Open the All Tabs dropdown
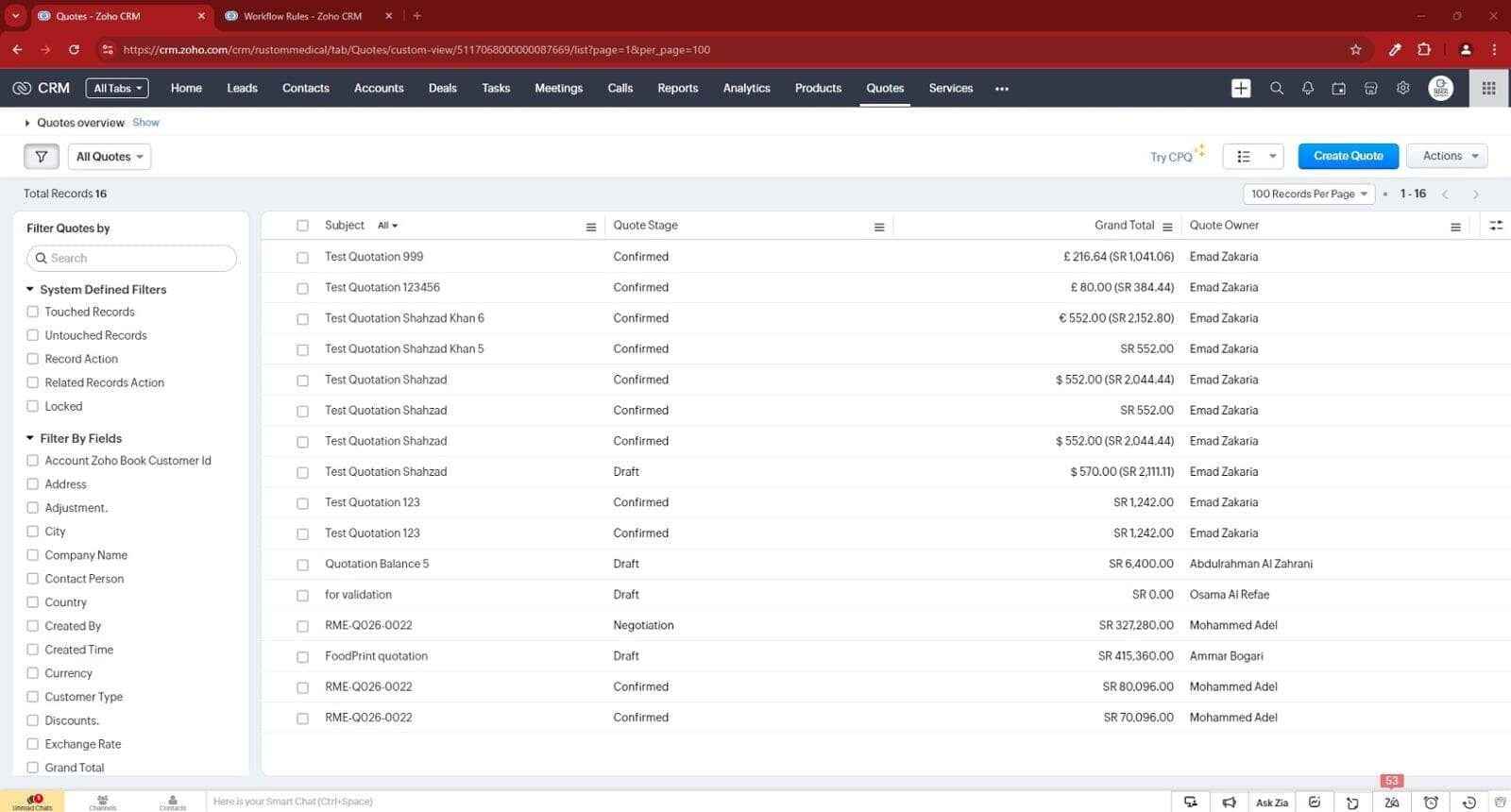Viewport: 1511px width, 812px height. tap(117, 88)
